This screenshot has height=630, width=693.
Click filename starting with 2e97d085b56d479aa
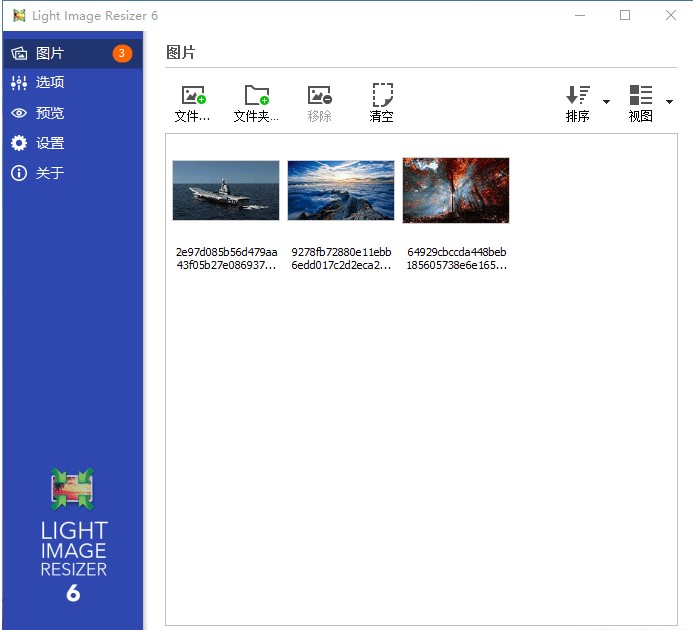pyautogui.click(x=226, y=259)
